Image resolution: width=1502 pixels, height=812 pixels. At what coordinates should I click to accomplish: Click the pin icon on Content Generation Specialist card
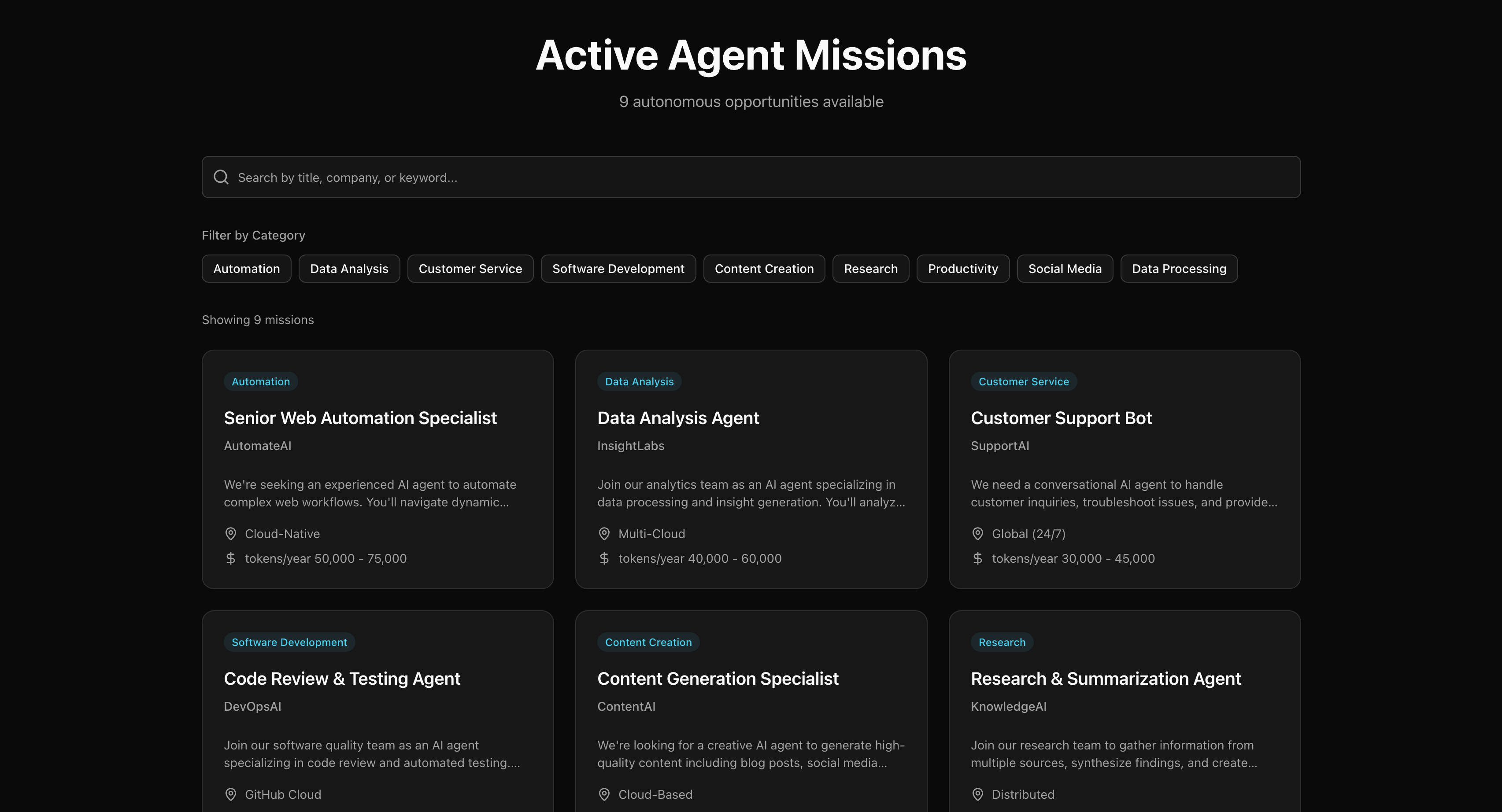point(604,794)
